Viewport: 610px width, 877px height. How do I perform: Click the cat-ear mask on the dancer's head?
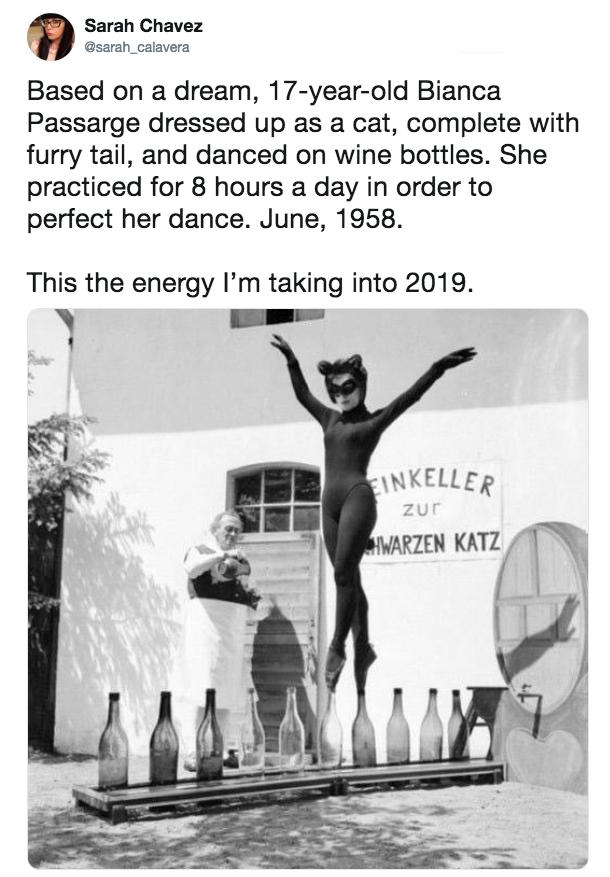[342, 376]
